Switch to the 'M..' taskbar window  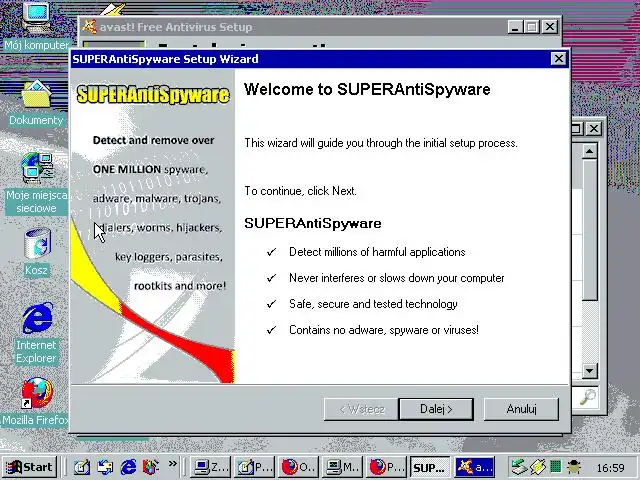point(343,467)
